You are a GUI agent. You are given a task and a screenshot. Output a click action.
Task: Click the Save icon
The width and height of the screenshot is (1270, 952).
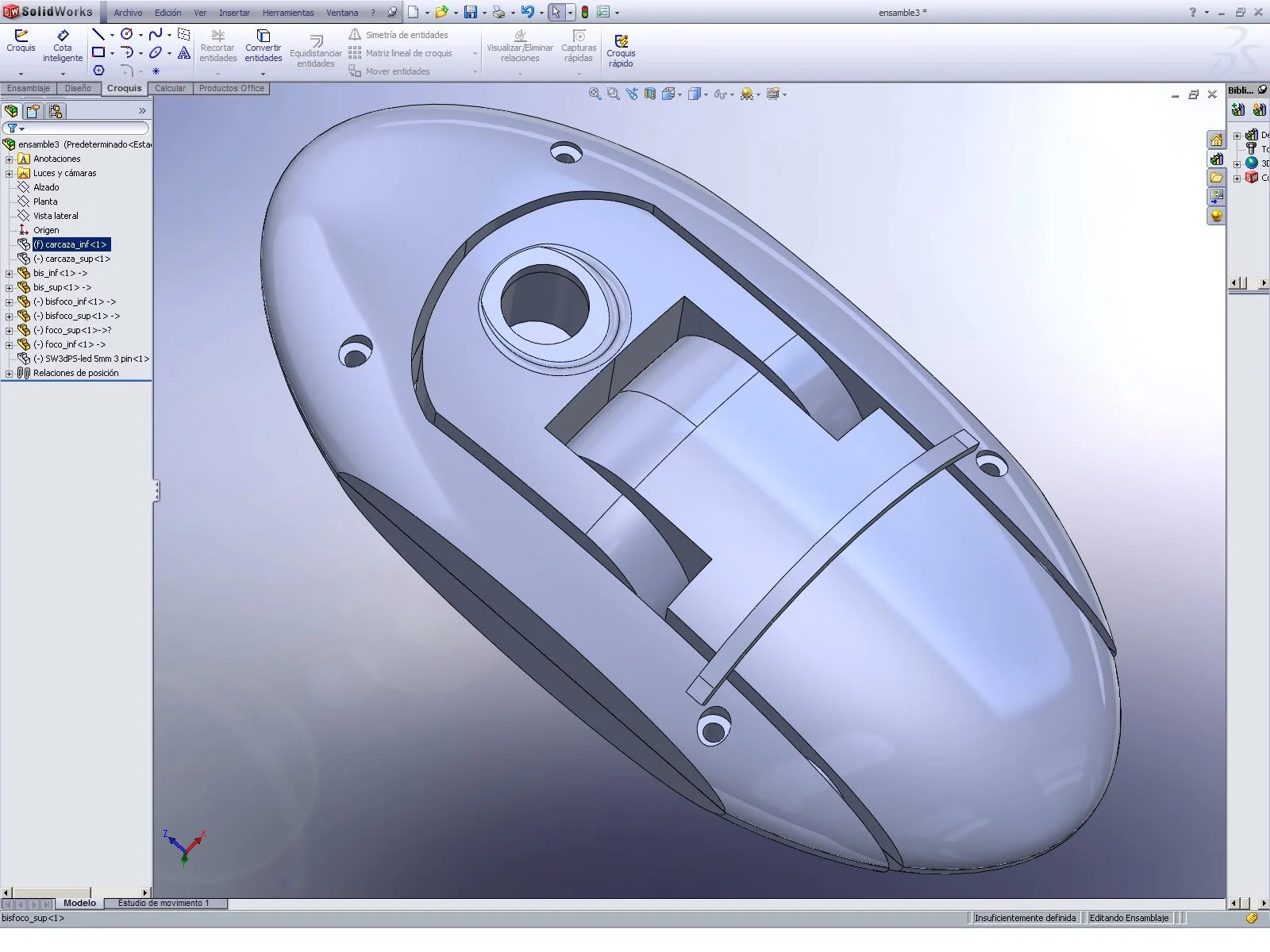471,12
